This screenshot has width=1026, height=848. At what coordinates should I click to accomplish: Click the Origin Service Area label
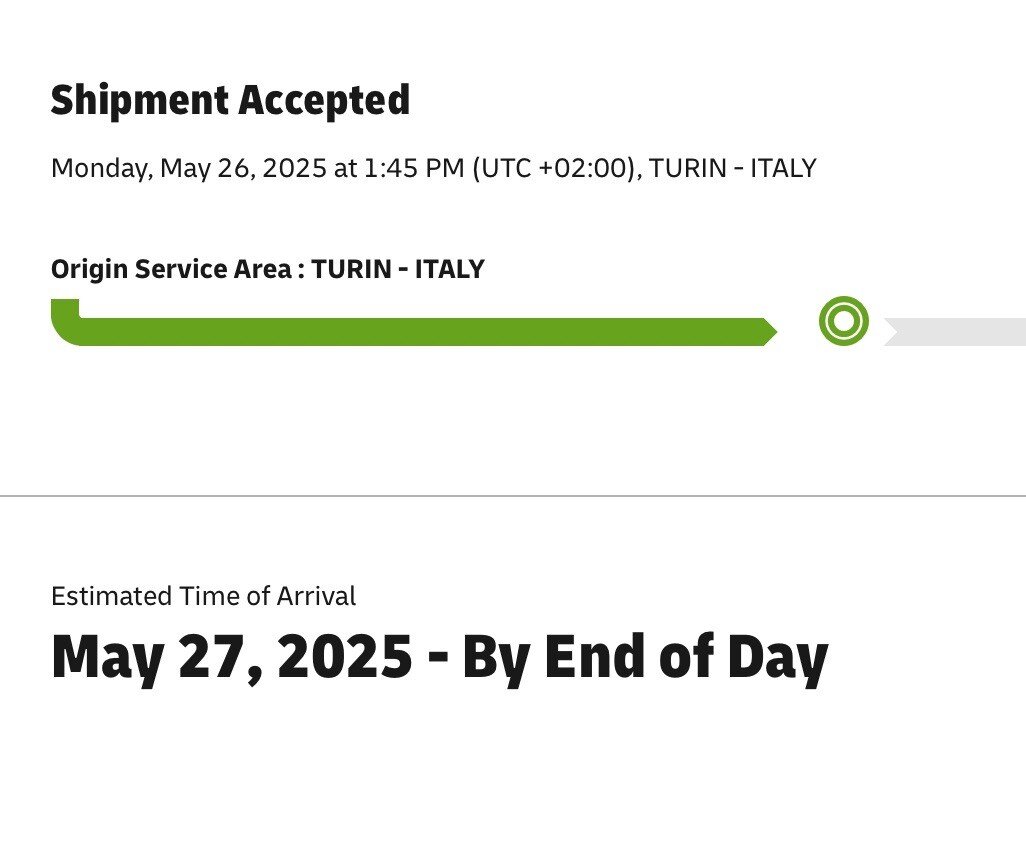(x=172, y=269)
